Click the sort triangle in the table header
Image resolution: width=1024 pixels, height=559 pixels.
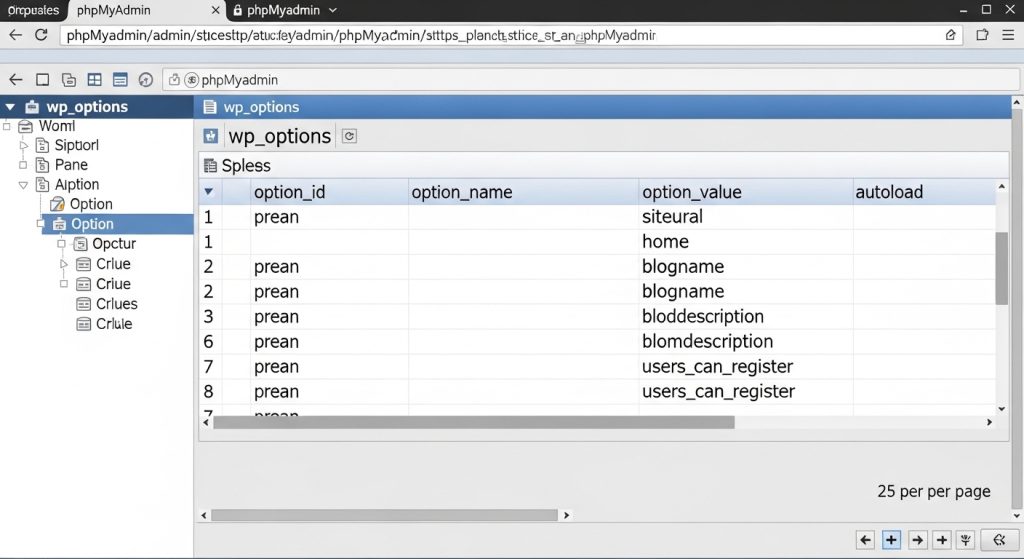point(208,191)
